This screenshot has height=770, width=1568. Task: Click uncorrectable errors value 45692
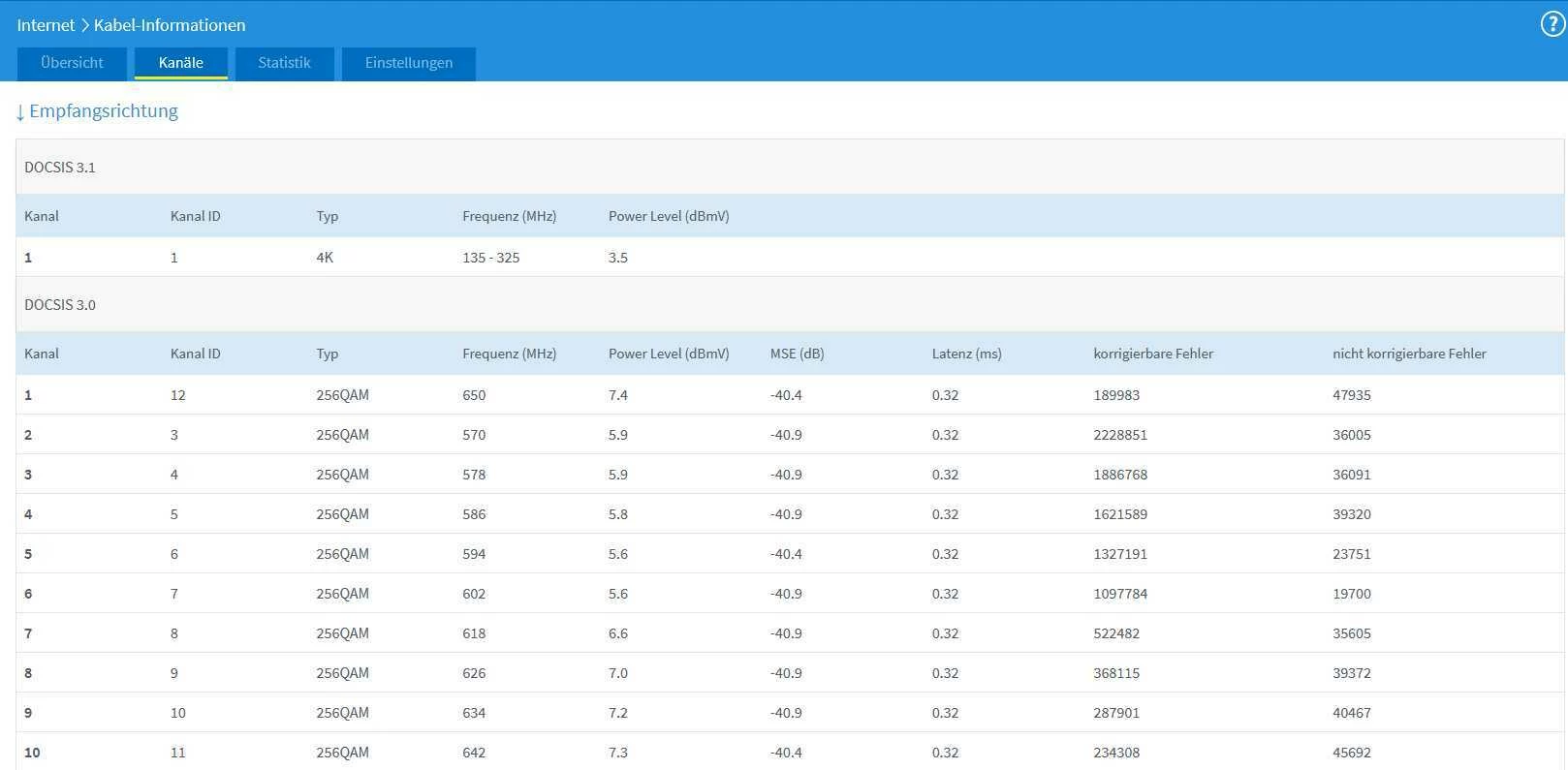pos(1352,753)
